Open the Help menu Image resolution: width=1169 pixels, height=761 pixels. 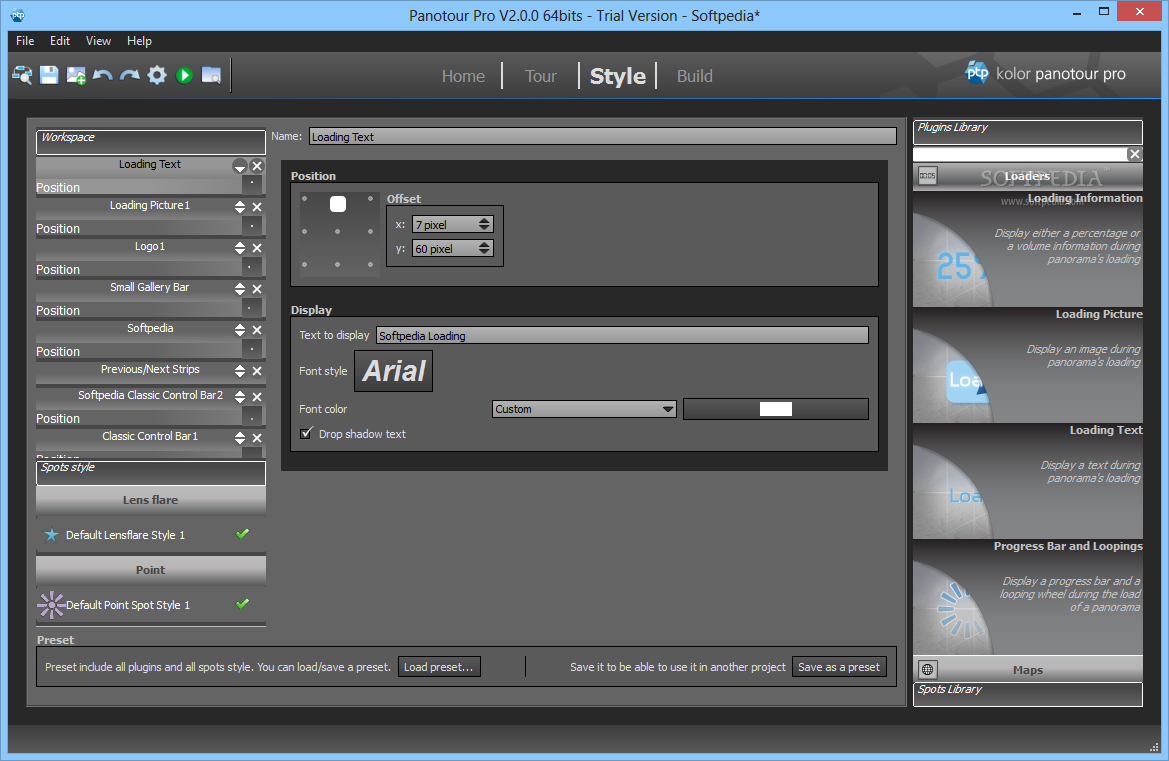(139, 41)
